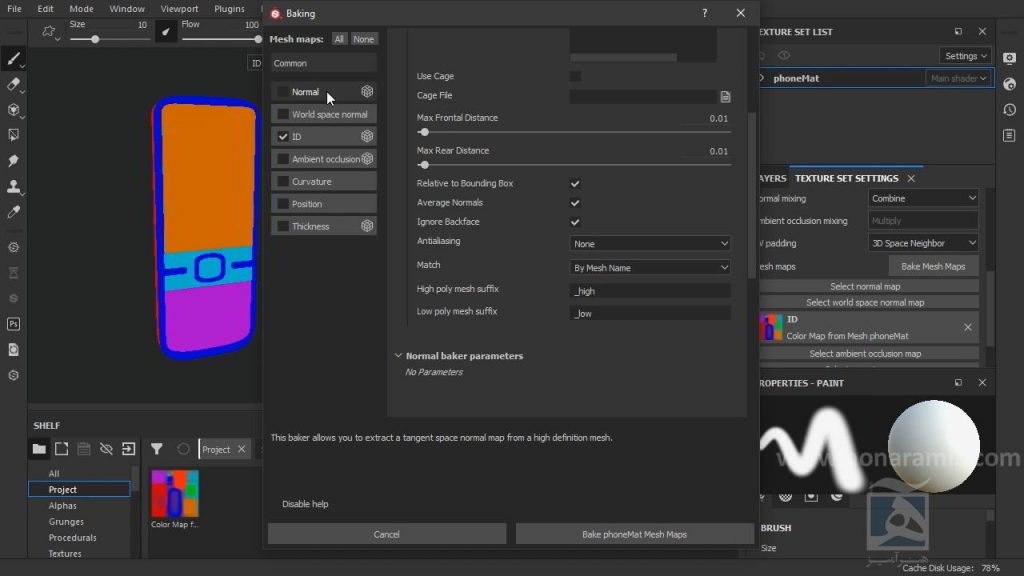Click Baking dialog help question mark
The width and height of the screenshot is (1024, 576).
pos(705,13)
